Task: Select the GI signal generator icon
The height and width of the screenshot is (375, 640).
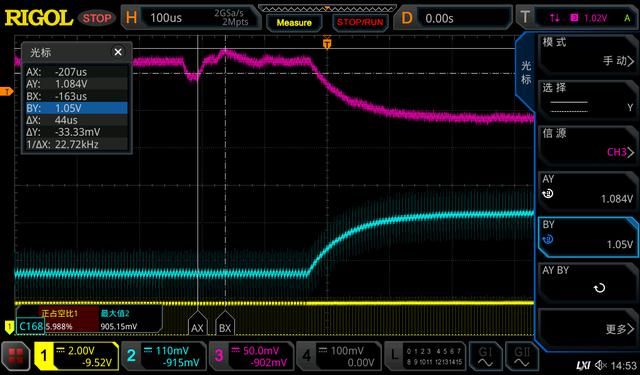Action: click(486, 356)
